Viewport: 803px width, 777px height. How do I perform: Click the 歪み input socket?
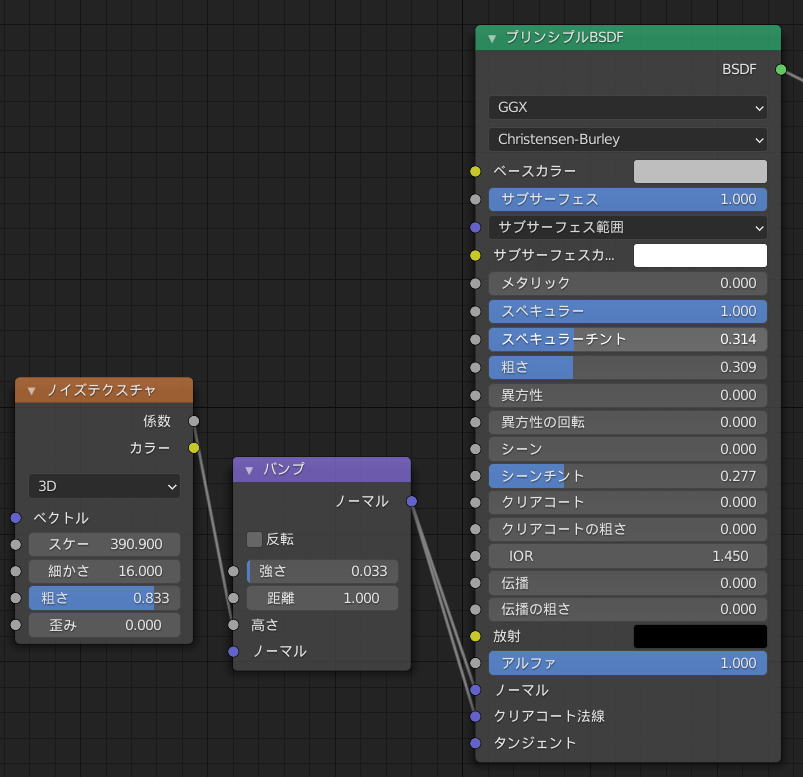(16, 625)
